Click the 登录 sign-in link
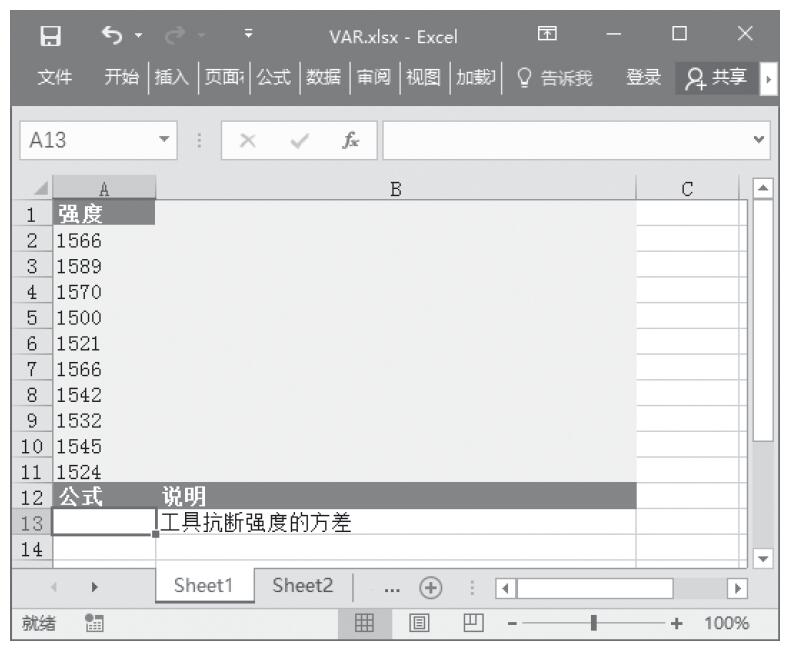Image resolution: width=786 pixels, height=649 pixels. 643,78
